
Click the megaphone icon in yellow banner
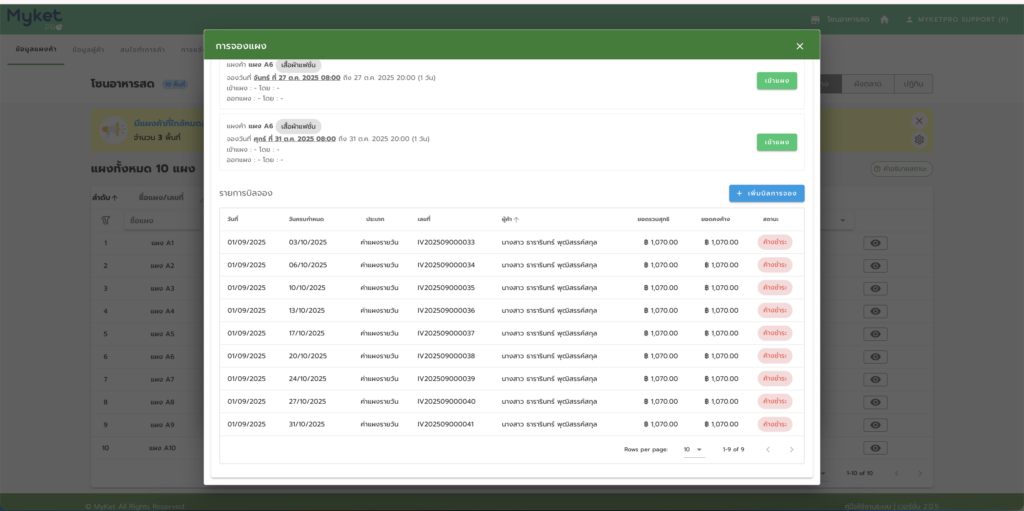[114, 129]
